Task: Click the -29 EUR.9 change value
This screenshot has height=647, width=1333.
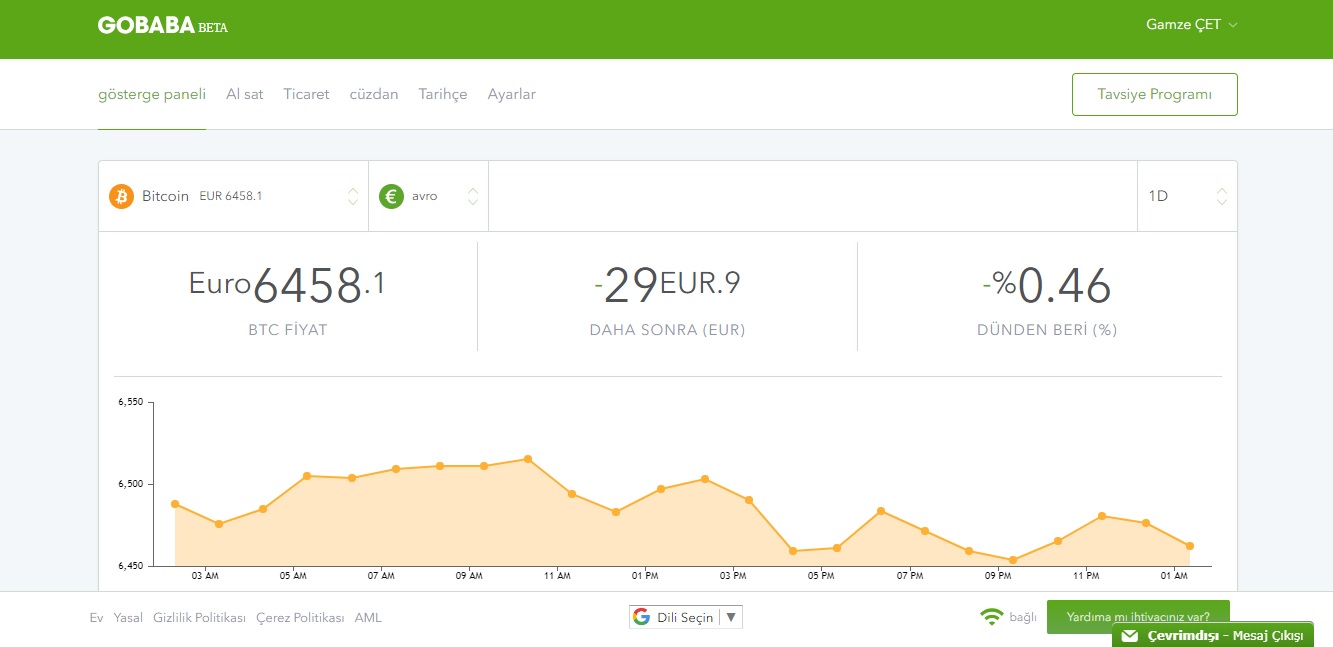Action: [667, 285]
